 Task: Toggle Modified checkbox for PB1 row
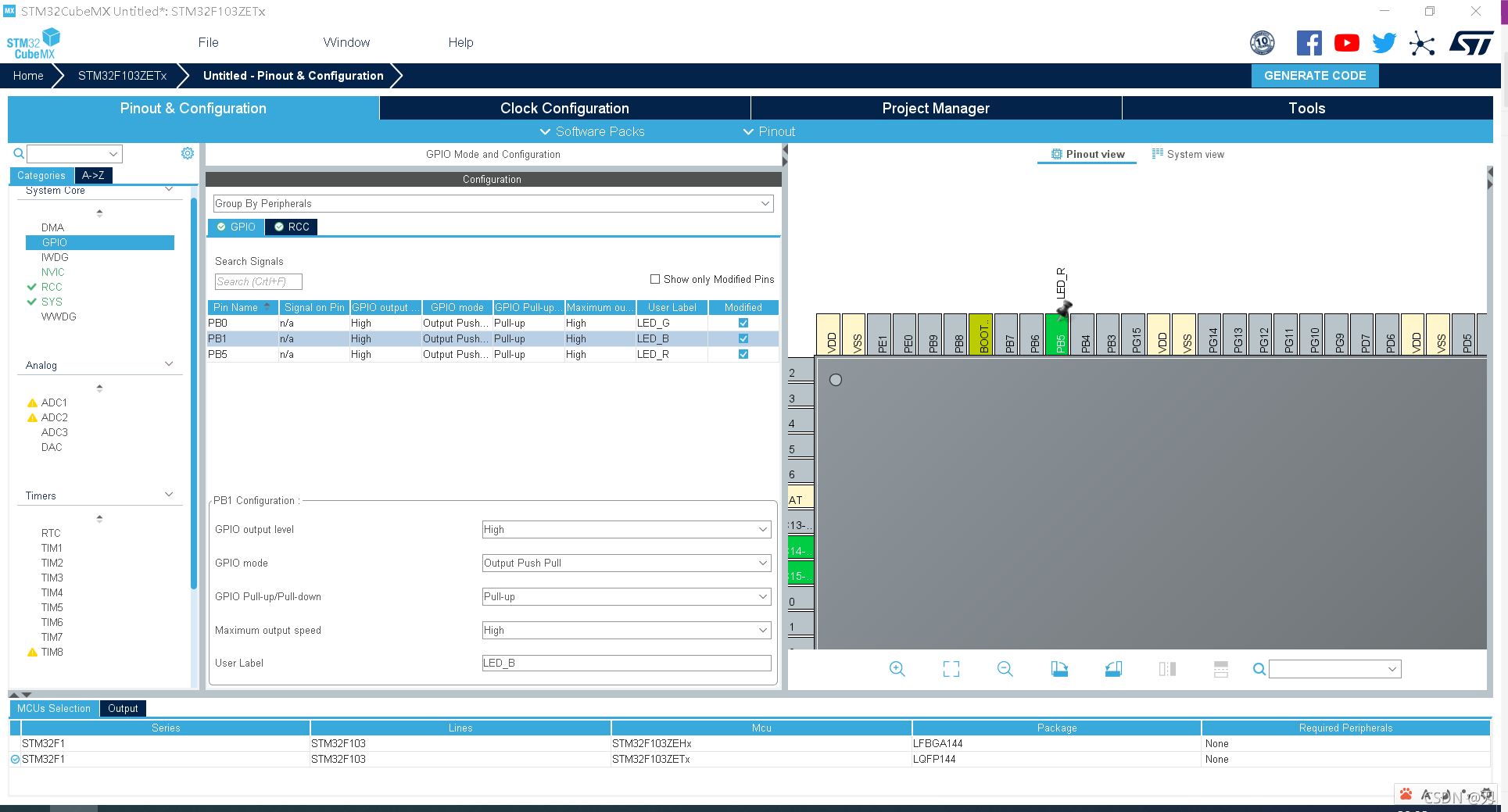click(x=743, y=338)
